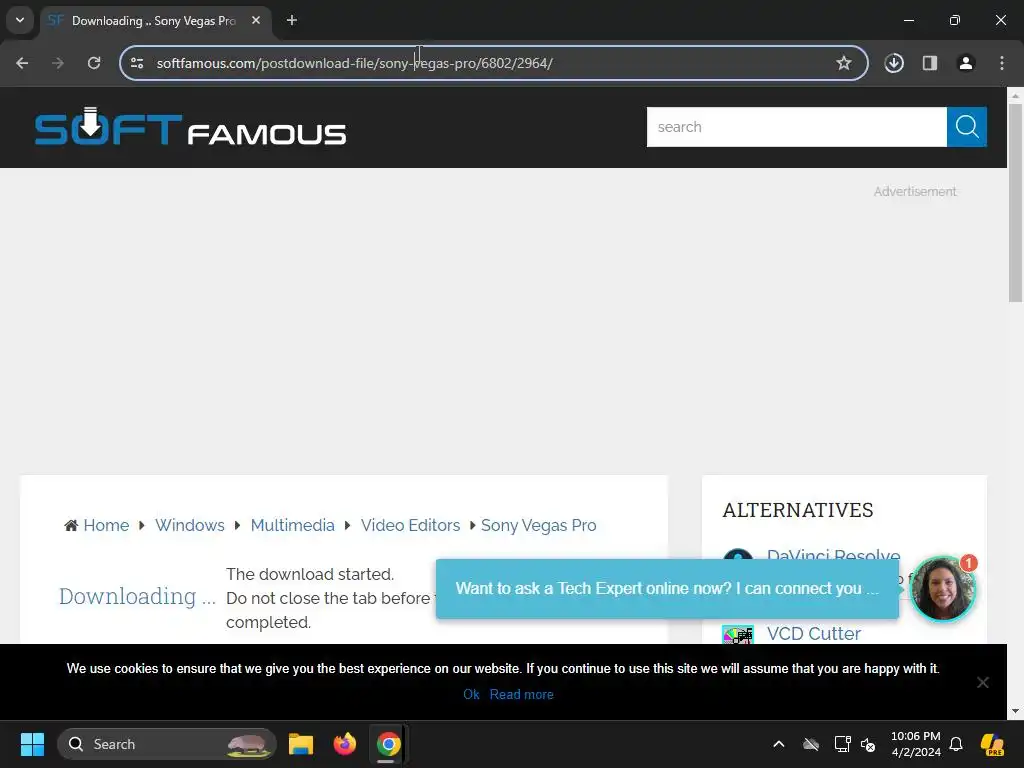Select the Downloading Sony Vegas Pro tab
Screen dimensions: 1024x768
click(156, 21)
